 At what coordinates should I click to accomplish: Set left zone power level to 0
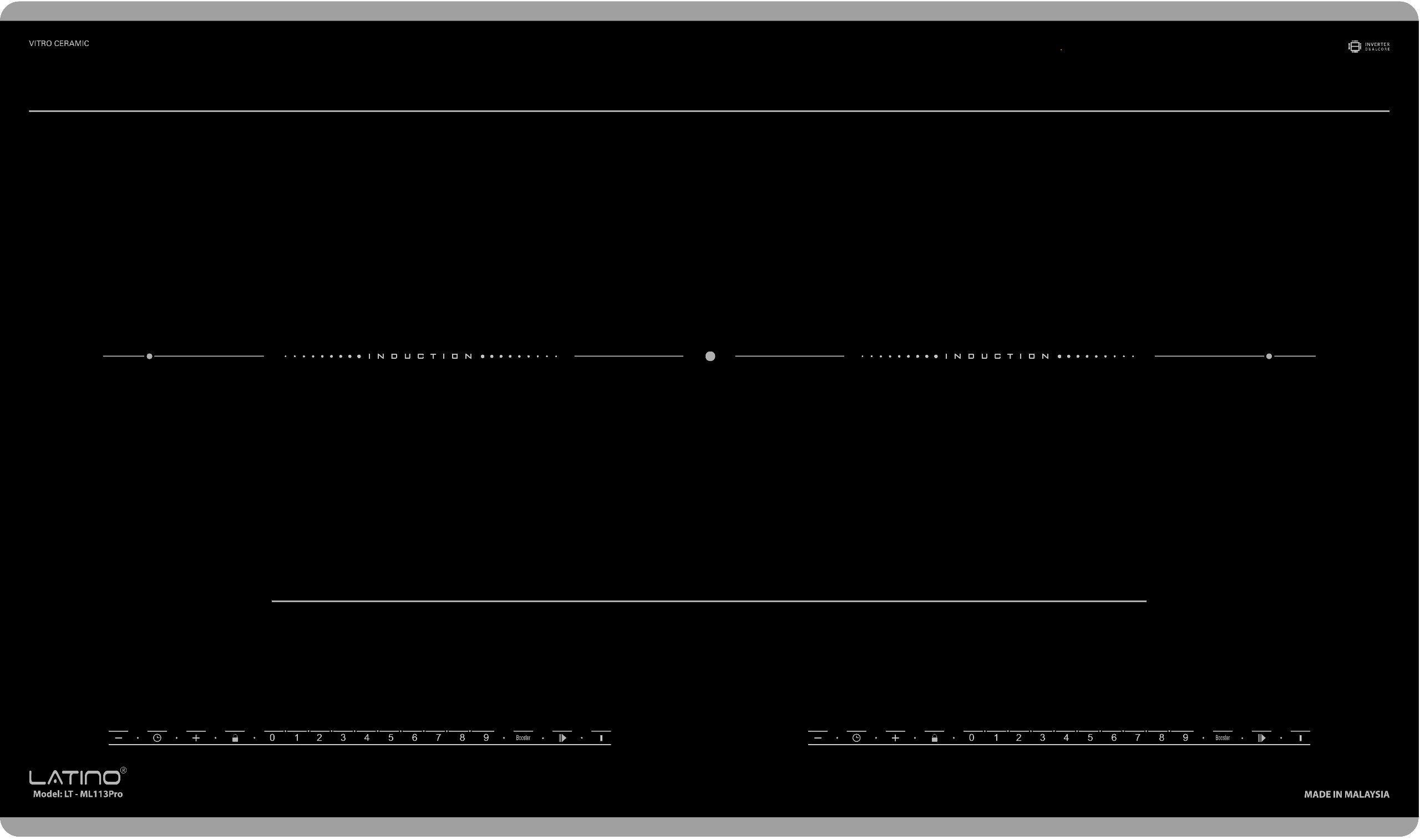coord(272,738)
